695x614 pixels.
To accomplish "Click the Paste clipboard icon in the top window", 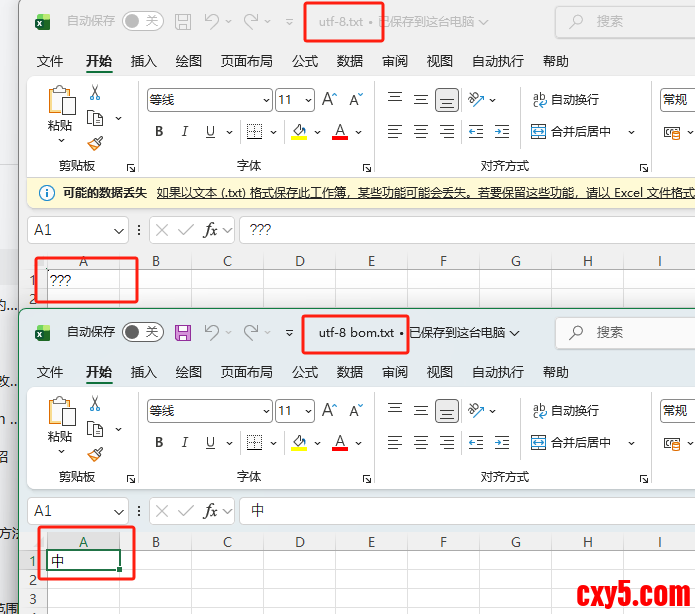I will click(x=62, y=101).
